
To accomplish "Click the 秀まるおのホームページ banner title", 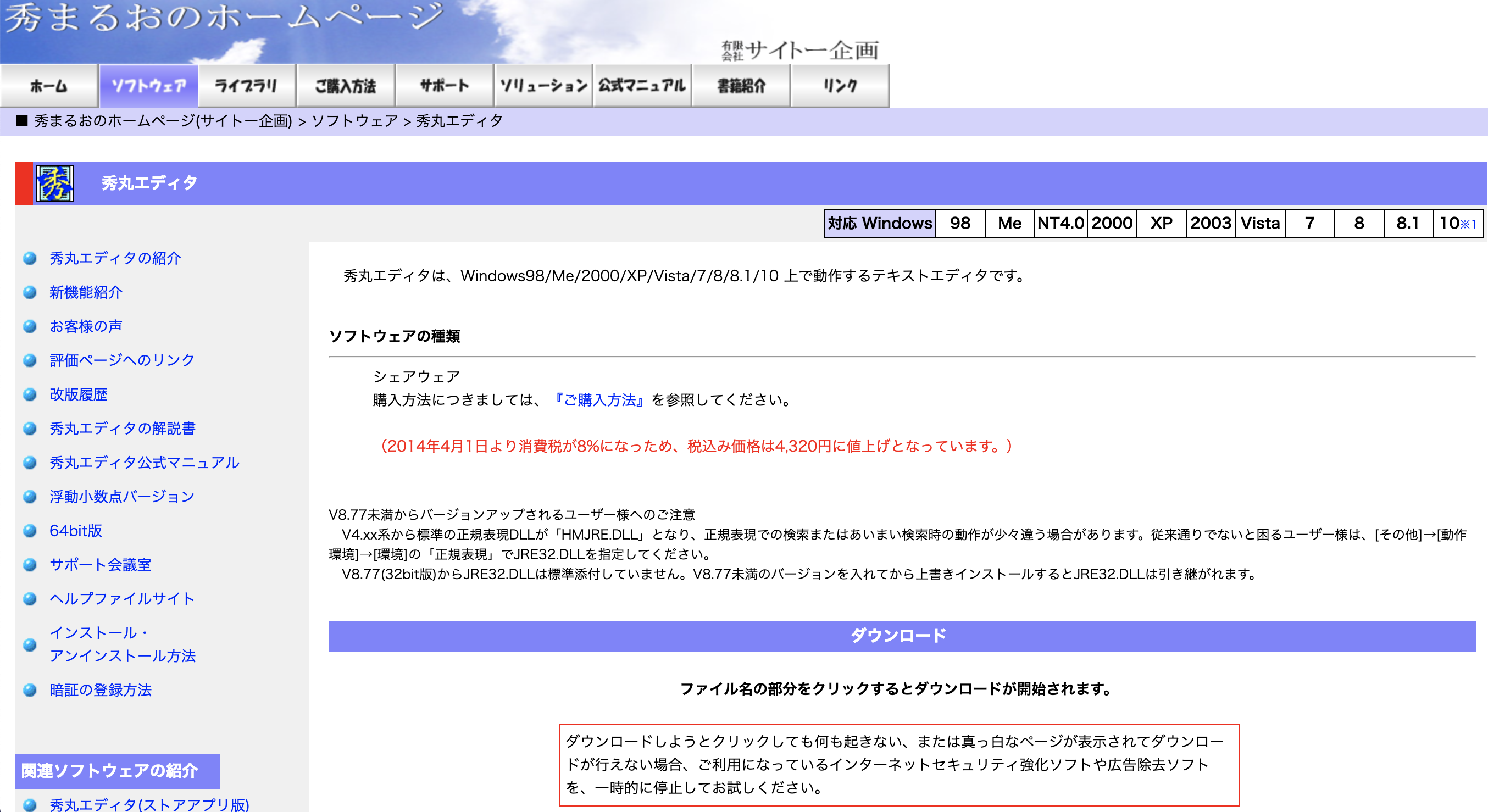I will [x=225, y=18].
